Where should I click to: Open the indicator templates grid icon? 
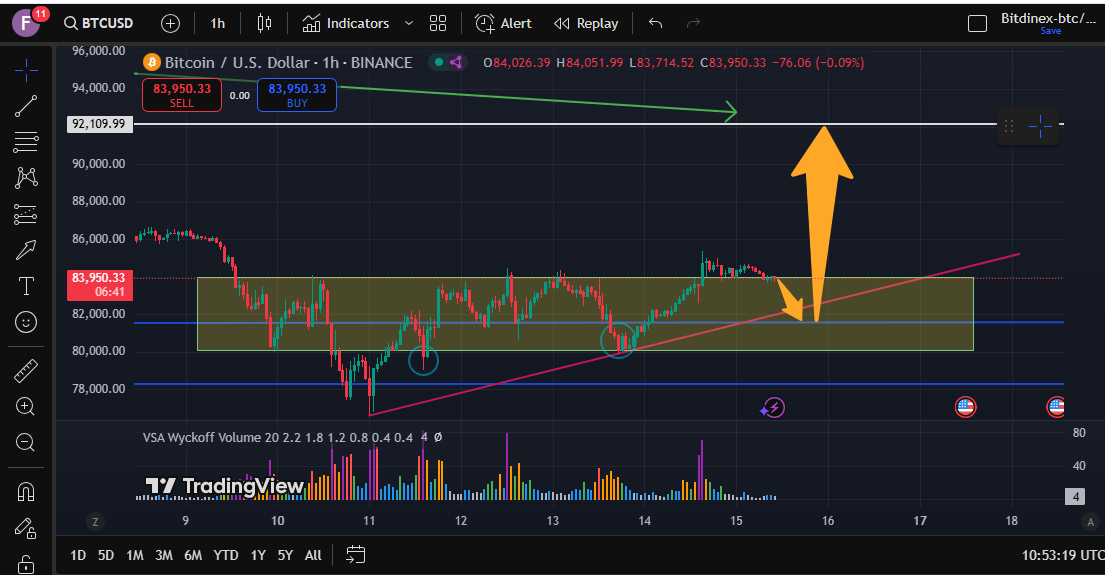point(438,23)
